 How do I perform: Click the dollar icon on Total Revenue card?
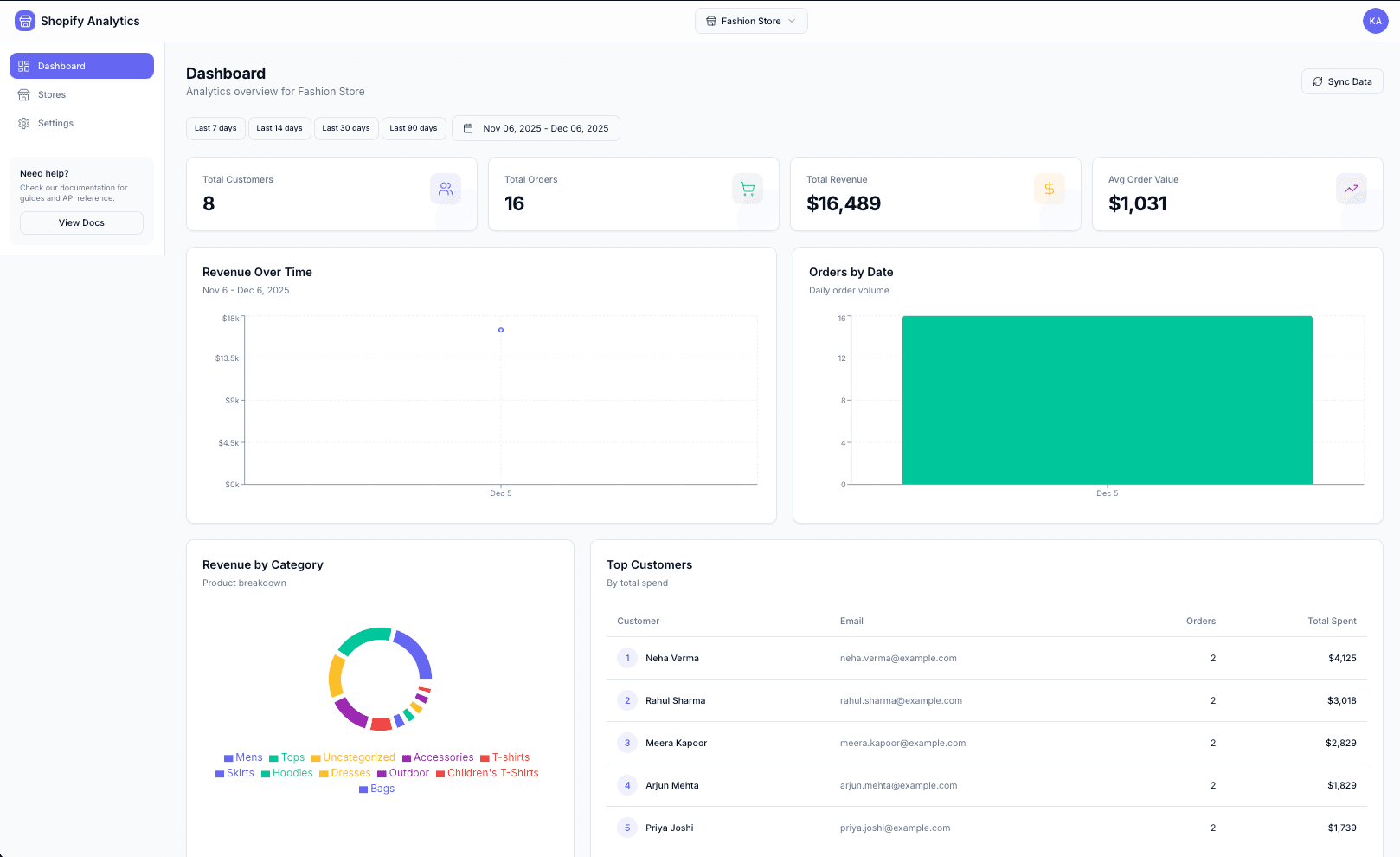[1050, 188]
